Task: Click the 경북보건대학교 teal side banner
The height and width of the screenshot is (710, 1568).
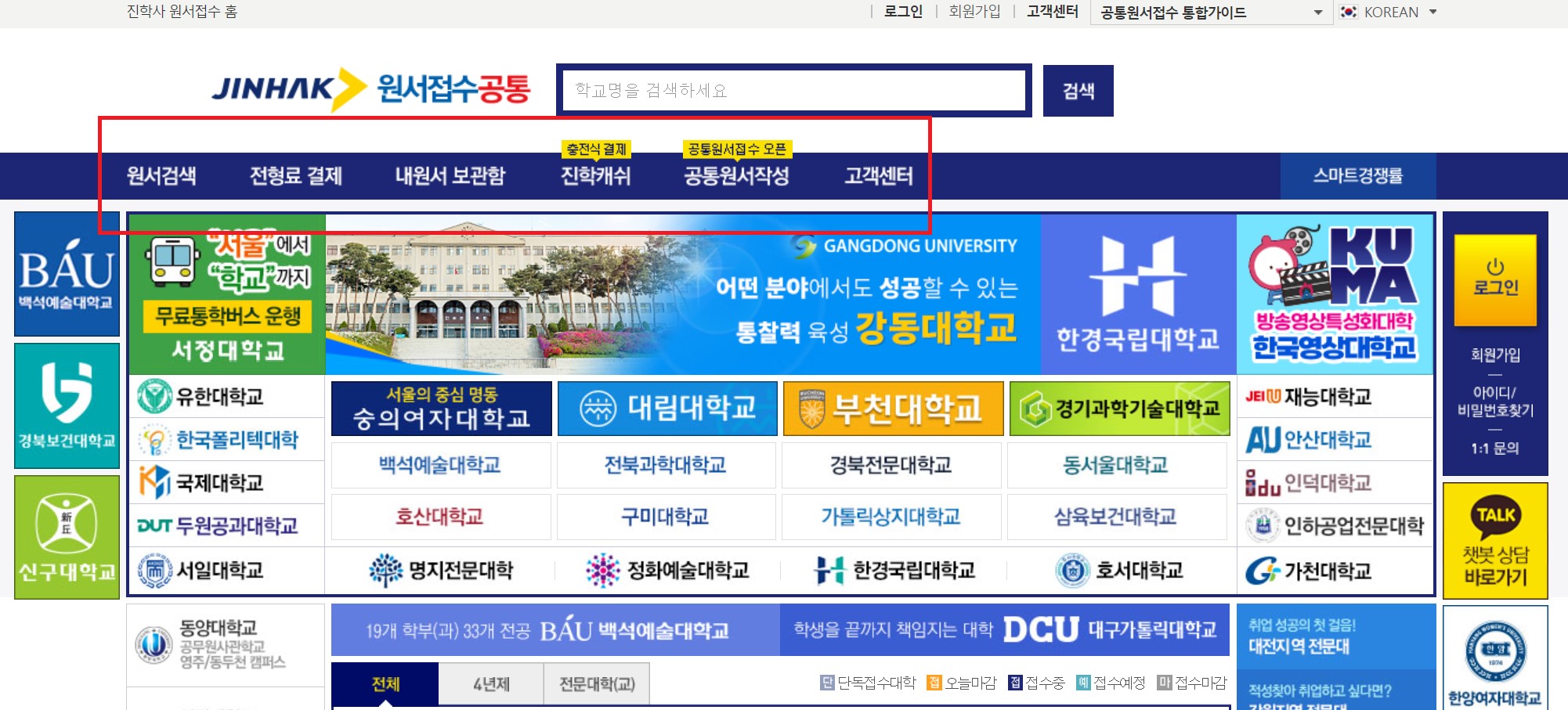Action: point(67,405)
